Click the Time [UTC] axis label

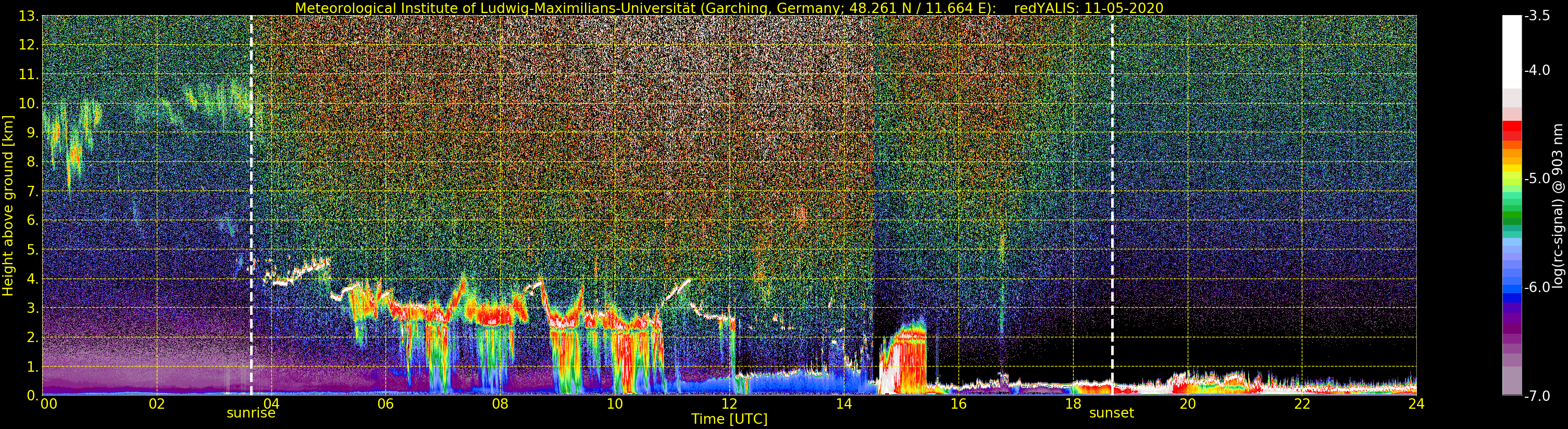click(729, 419)
